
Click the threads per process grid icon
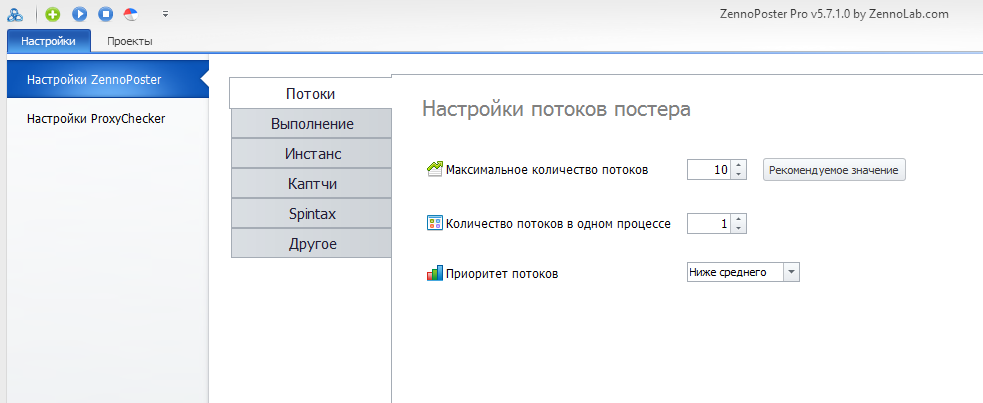(x=434, y=223)
